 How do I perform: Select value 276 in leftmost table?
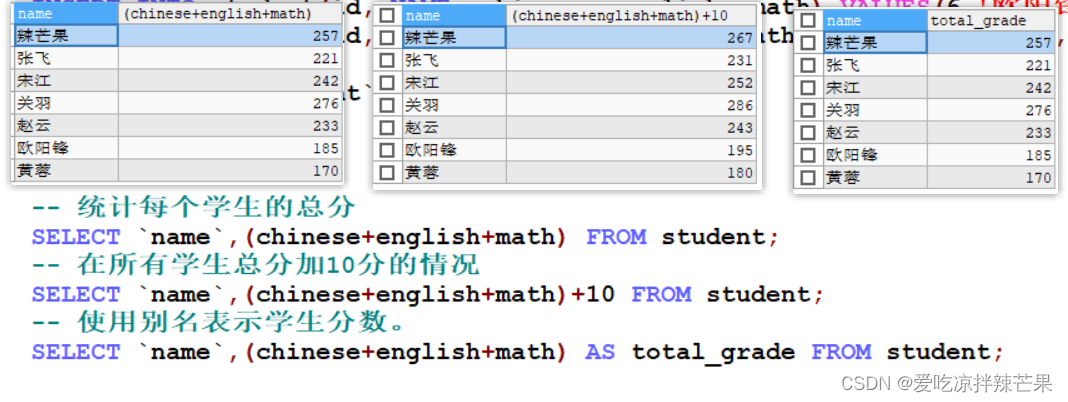pos(230,104)
